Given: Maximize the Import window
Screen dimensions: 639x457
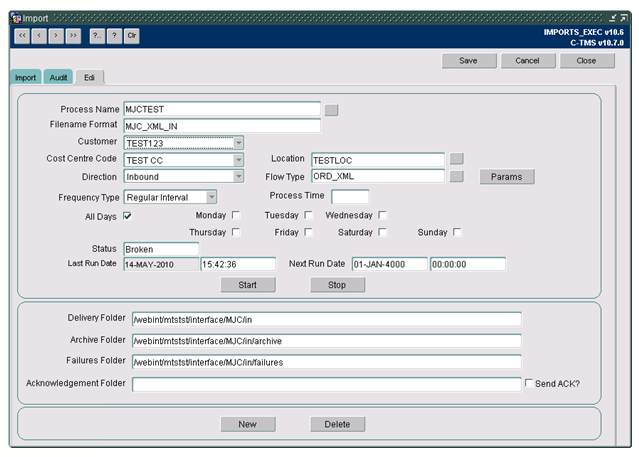Looking at the screenshot, I should [624, 18].
